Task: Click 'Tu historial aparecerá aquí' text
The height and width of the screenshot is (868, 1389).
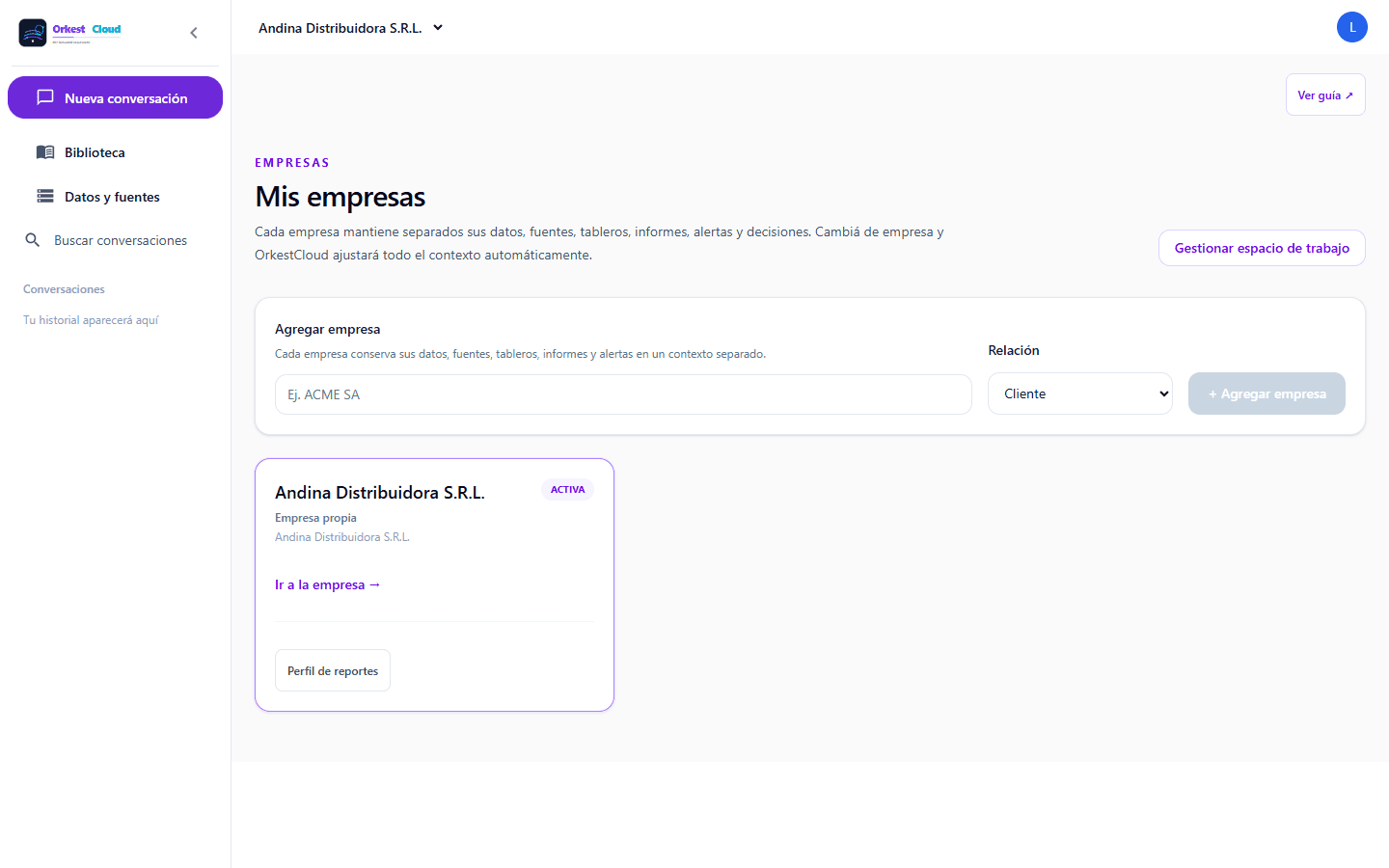Action: (x=91, y=320)
